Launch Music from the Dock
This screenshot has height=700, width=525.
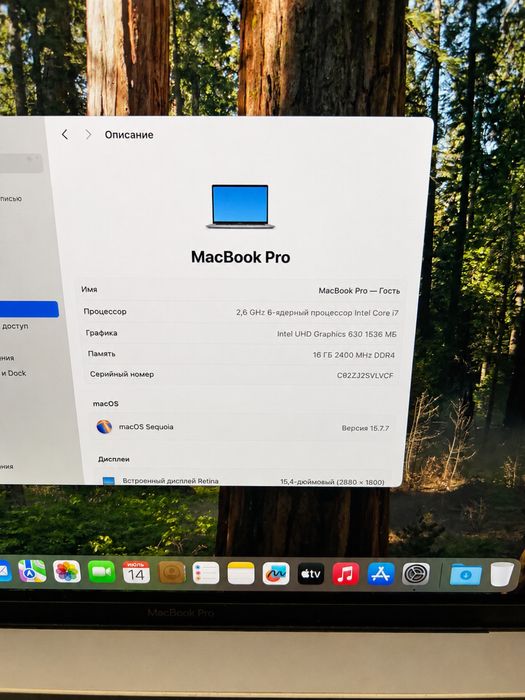point(346,574)
